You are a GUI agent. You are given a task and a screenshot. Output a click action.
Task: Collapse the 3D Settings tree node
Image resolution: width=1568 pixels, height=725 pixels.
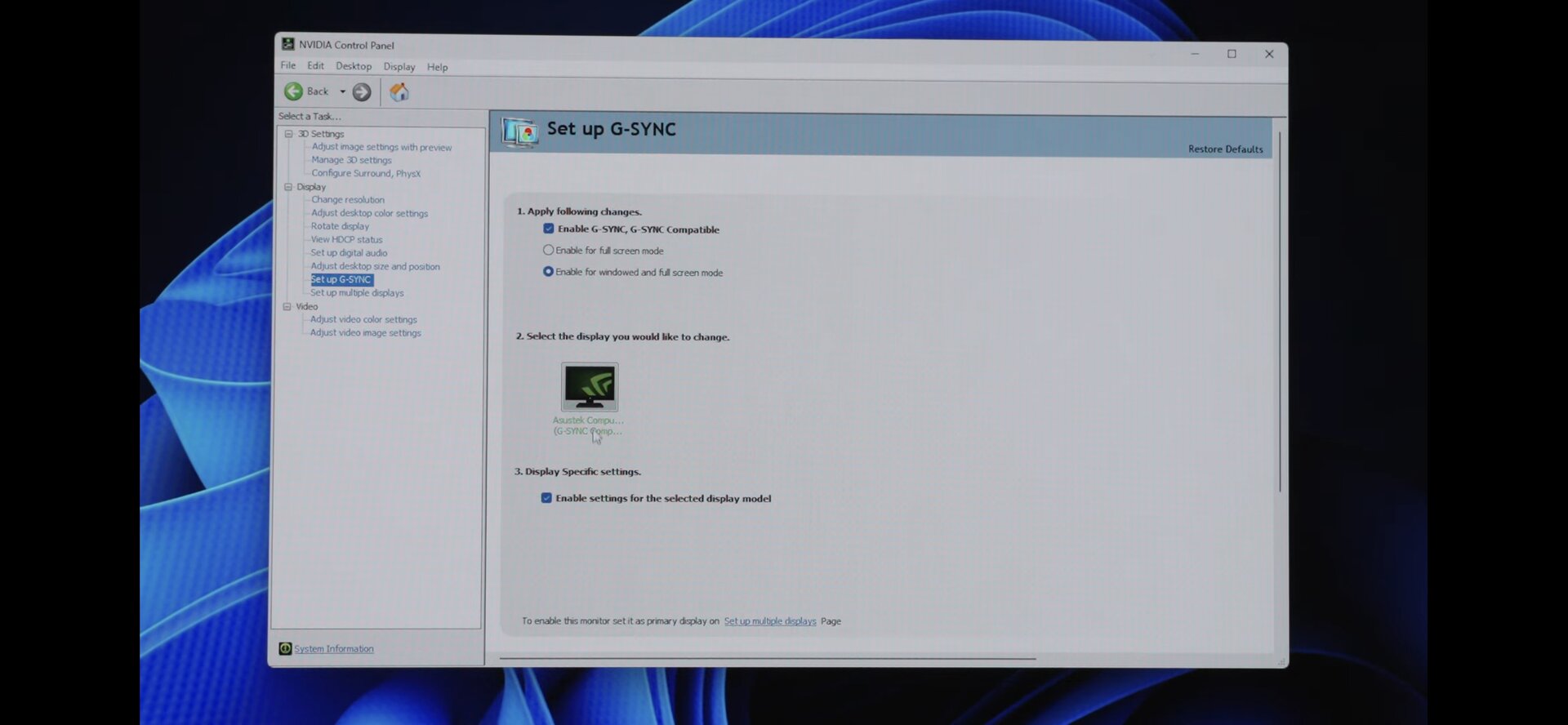(x=288, y=134)
